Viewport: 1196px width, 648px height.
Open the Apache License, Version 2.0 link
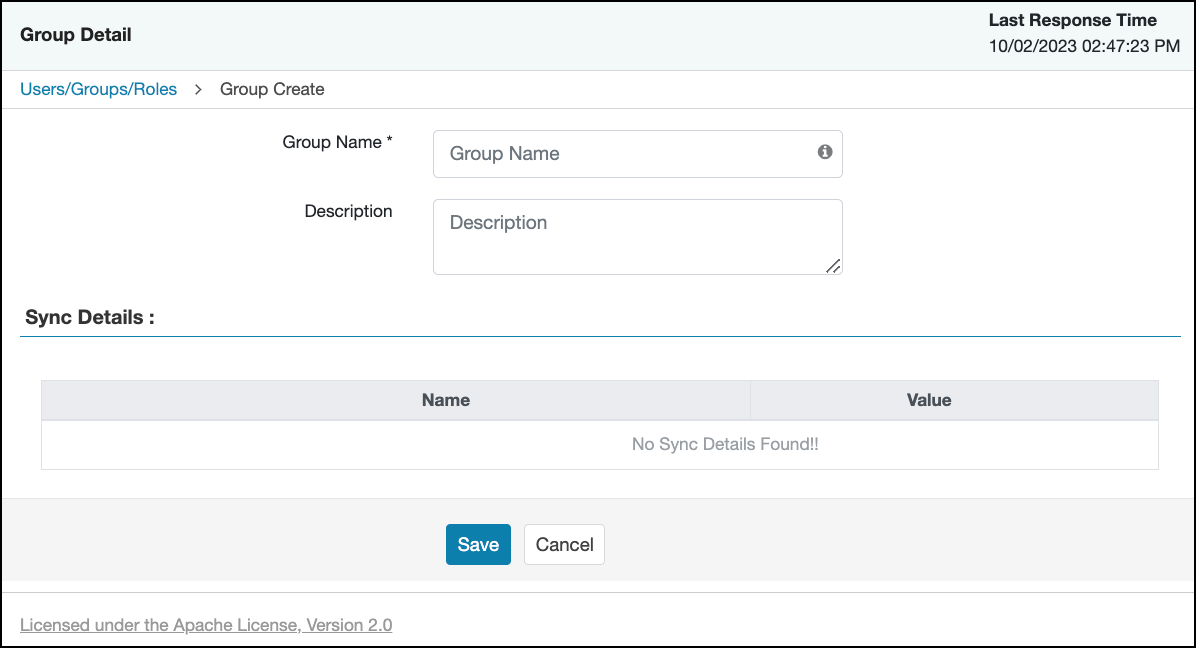[x=206, y=625]
